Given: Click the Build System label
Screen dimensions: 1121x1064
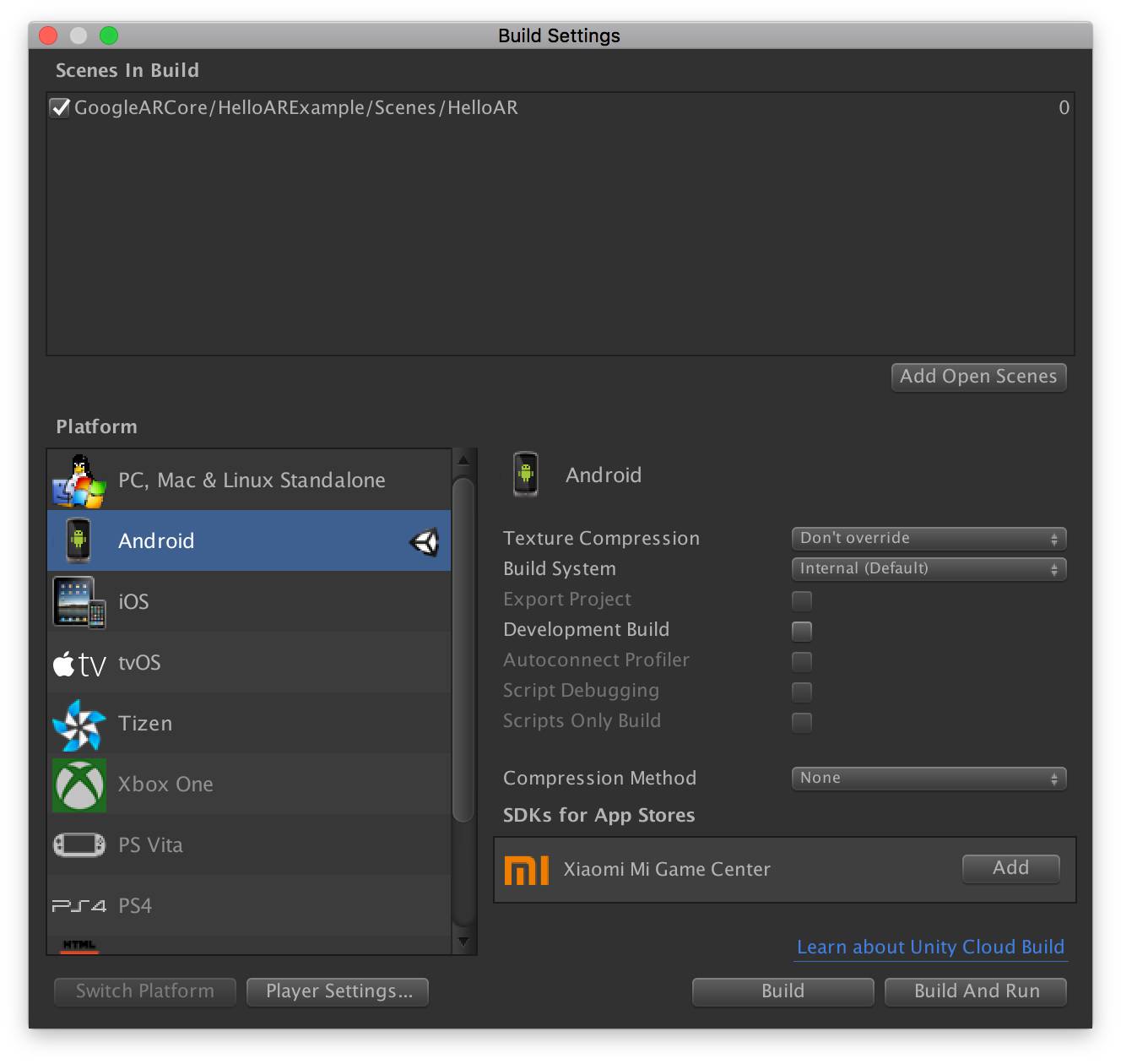Looking at the screenshot, I should click(x=560, y=569).
